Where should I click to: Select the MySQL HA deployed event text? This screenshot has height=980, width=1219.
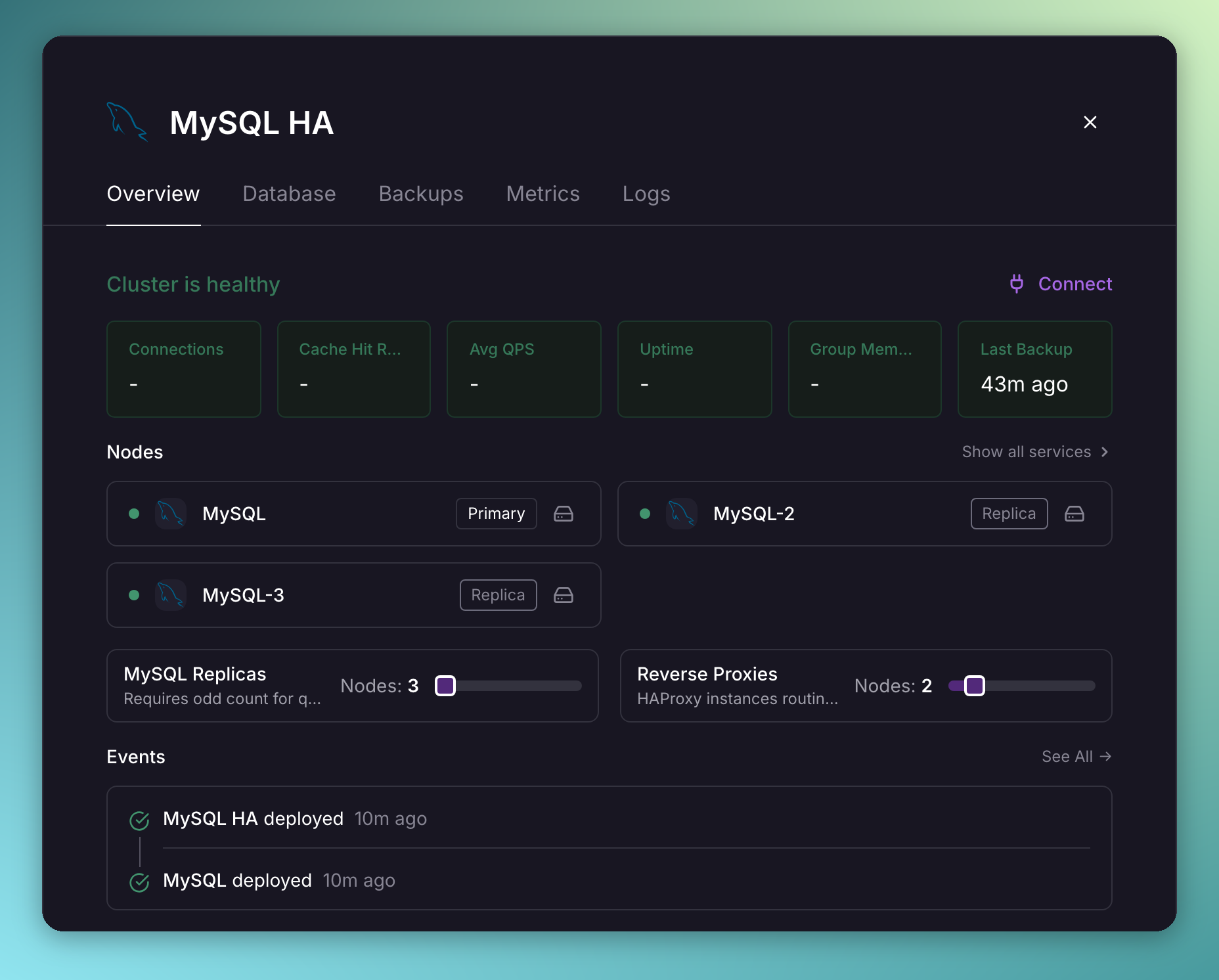[x=253, y=819]
